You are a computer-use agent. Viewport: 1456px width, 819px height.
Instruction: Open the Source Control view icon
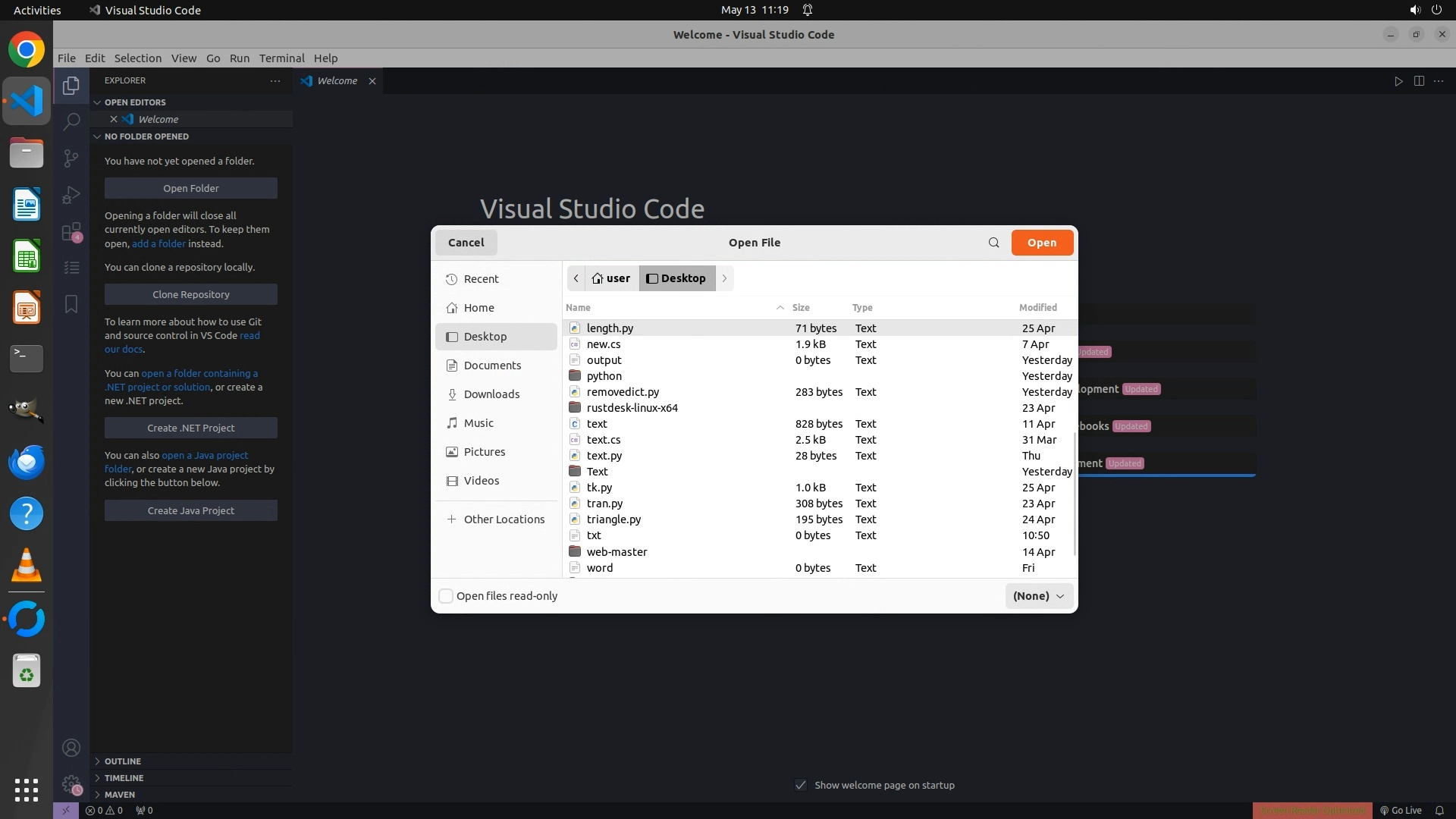tap(71, 158)
